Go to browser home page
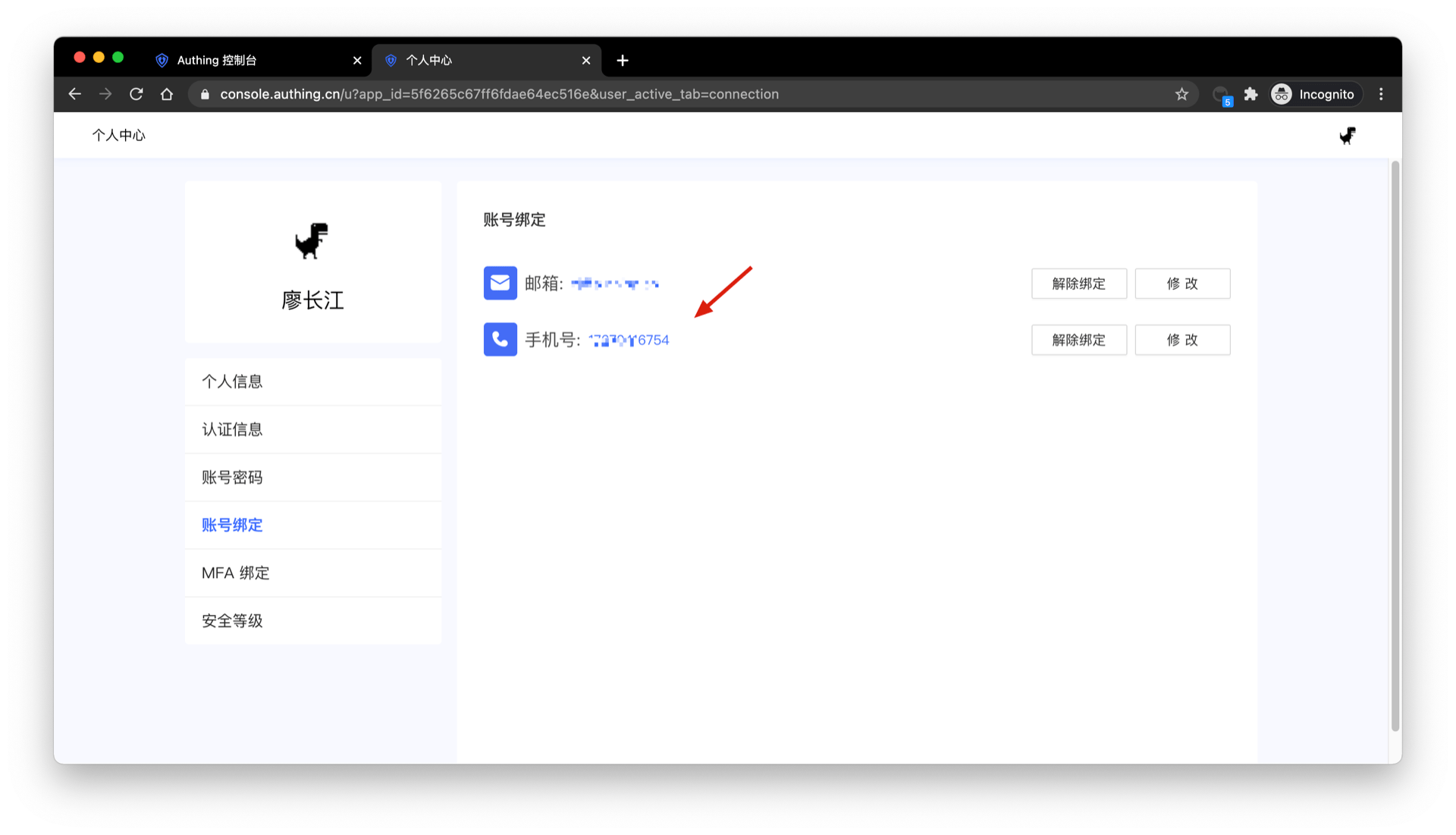The image size is (1456, 835). pos(167,94)
